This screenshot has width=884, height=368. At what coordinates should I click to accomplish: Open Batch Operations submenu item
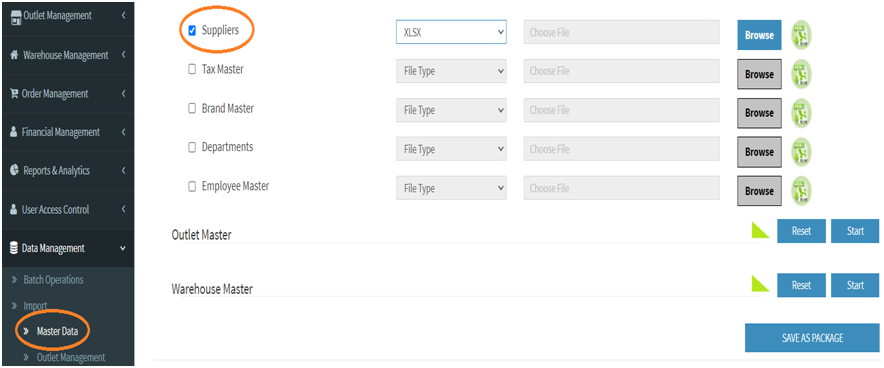53,280
